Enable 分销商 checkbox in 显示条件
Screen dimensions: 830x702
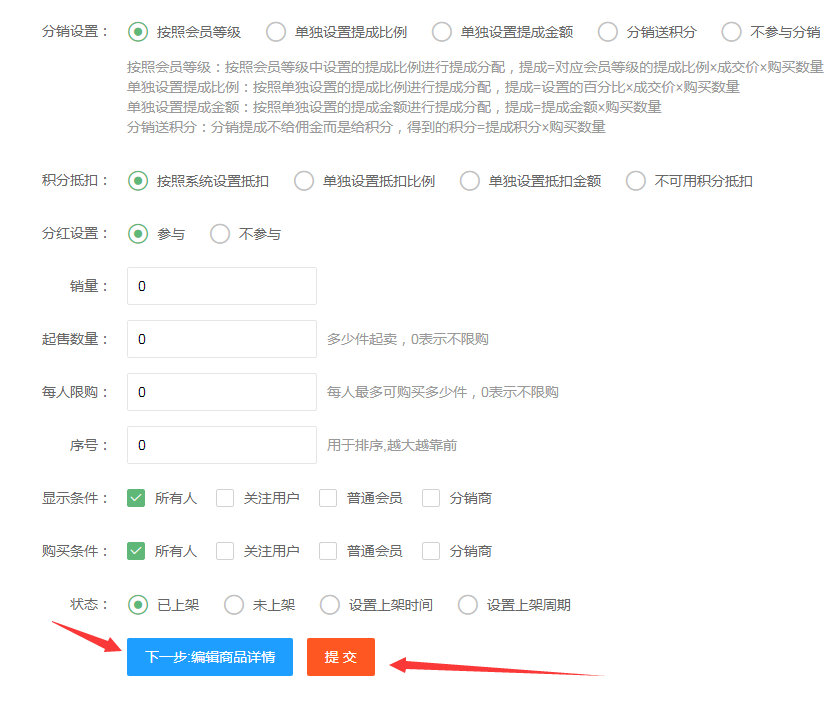click(431, 498)
